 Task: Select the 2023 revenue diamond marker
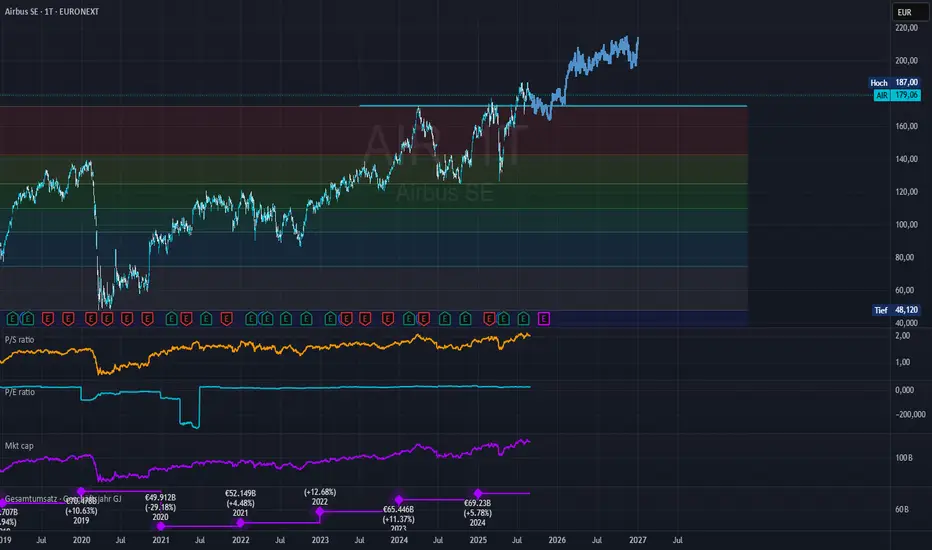pyautogui.click(x=399, y=499)
